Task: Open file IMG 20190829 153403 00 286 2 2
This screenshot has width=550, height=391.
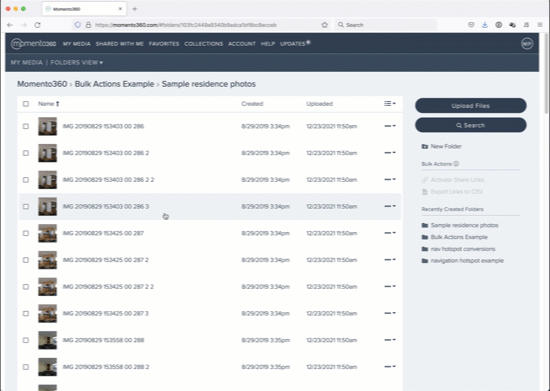Action: (x=108, y=180)
